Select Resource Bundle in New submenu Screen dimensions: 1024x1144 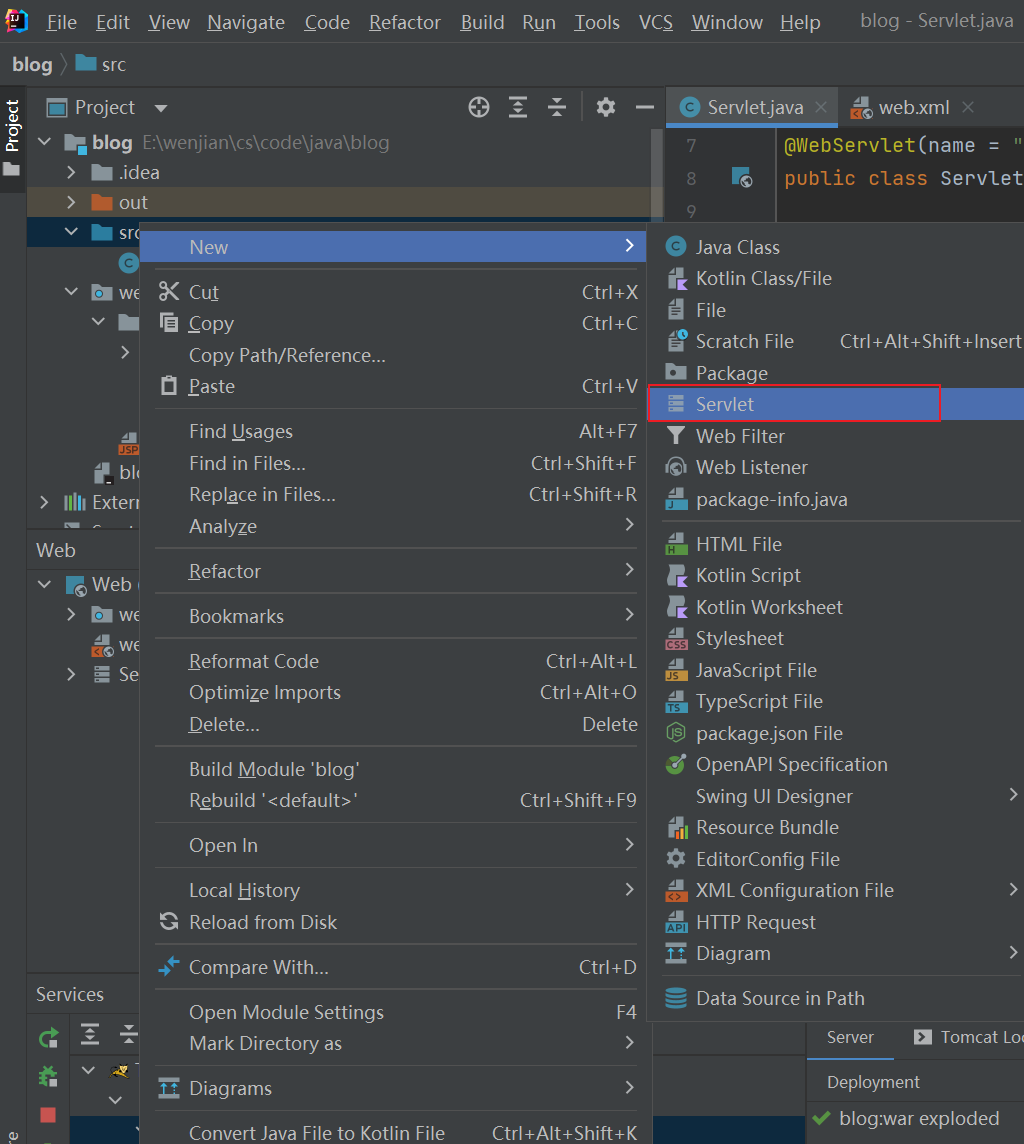[835, 827]
